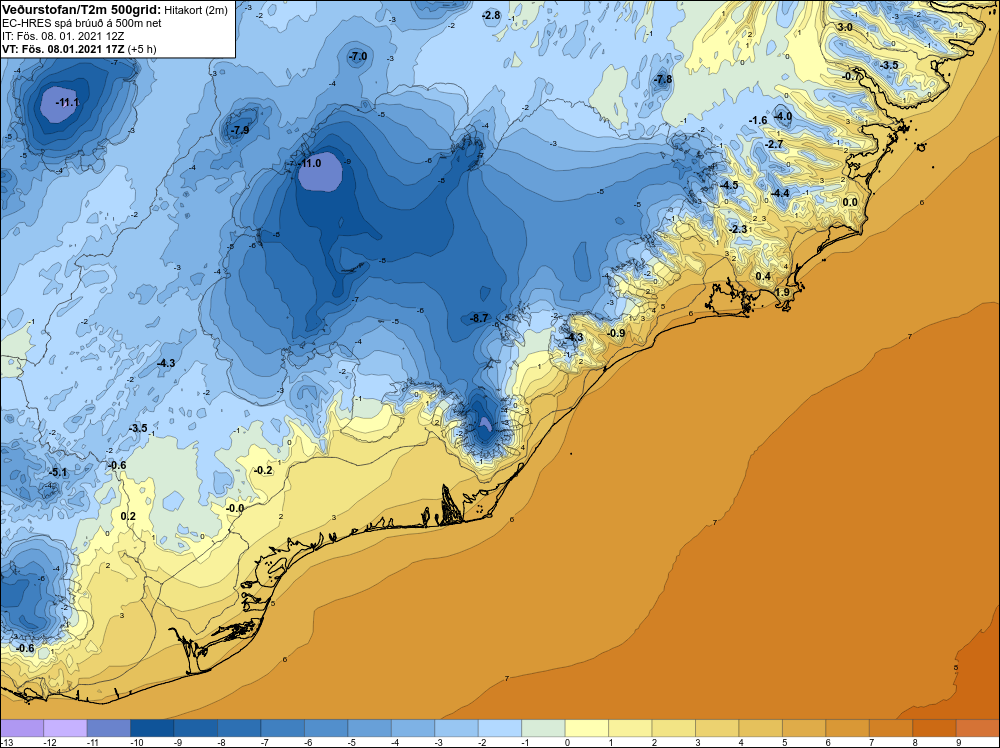The image size is (1000, 748).
Task: Click the -0.0 temperature label
Action: pos(235,508)
